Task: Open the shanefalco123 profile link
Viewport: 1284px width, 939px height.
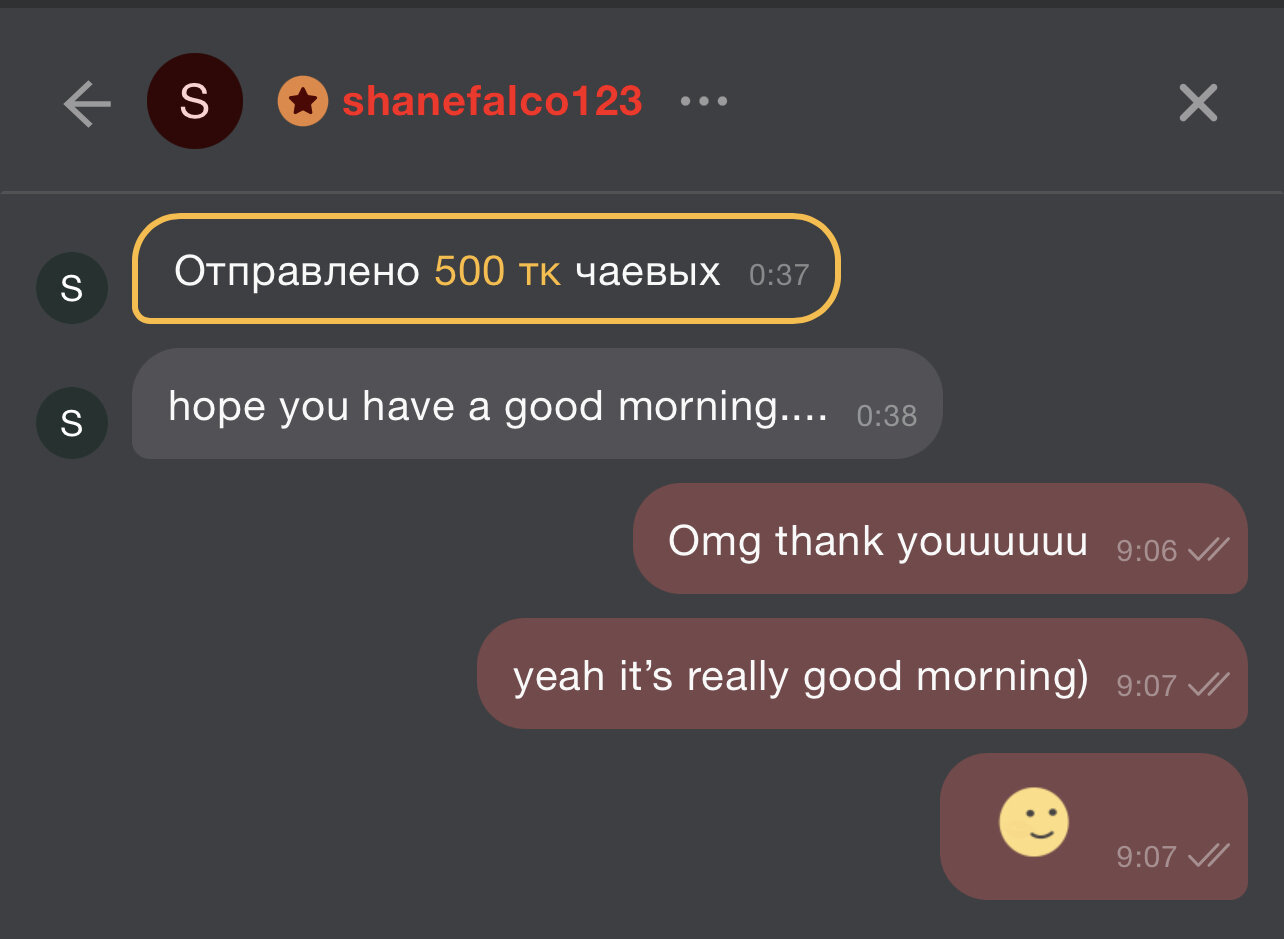Action: (x=492, y=102)
